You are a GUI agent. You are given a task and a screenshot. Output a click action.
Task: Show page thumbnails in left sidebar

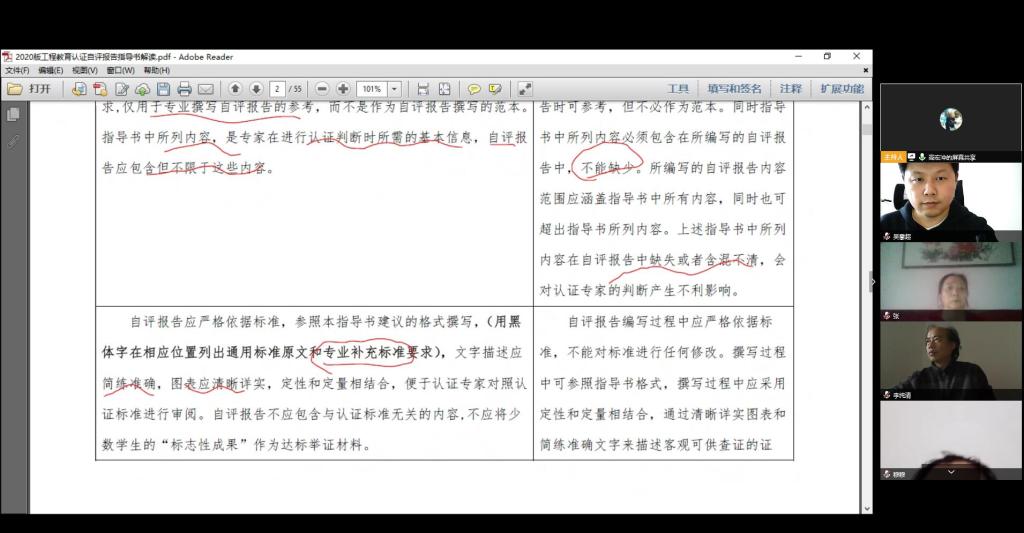[x=13, y=115]
